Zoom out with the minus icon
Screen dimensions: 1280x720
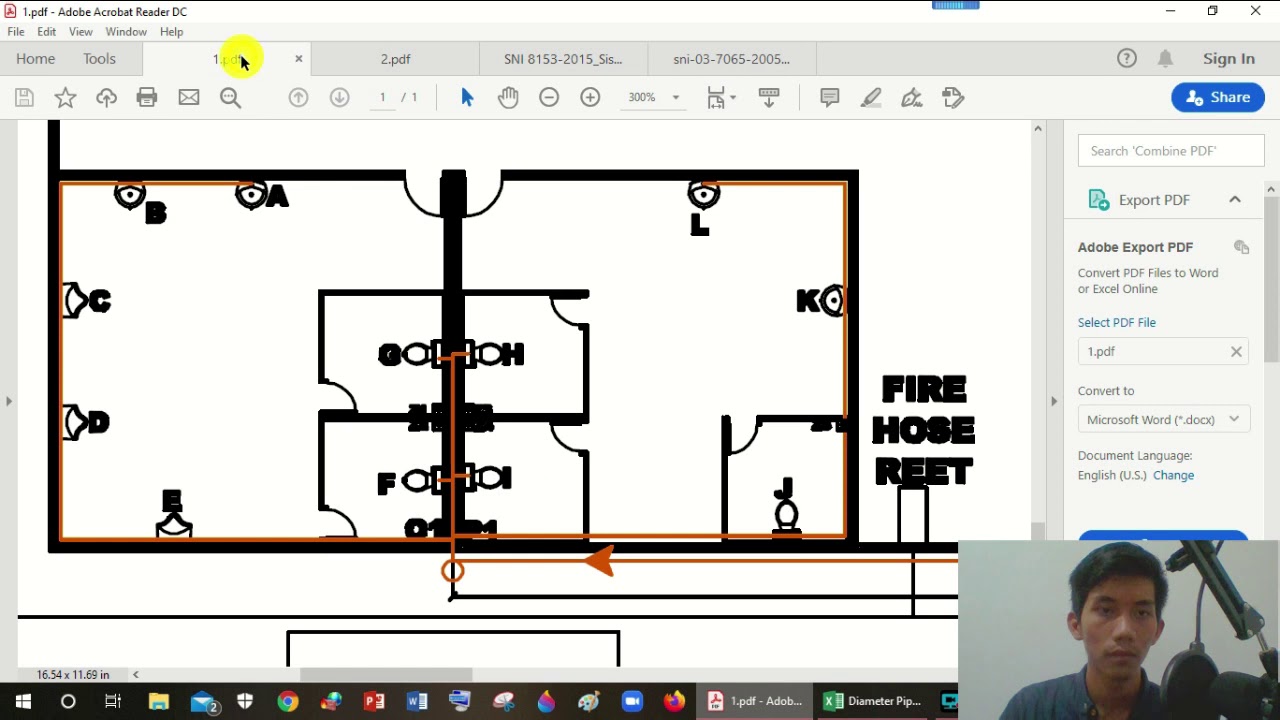(549, 97)
